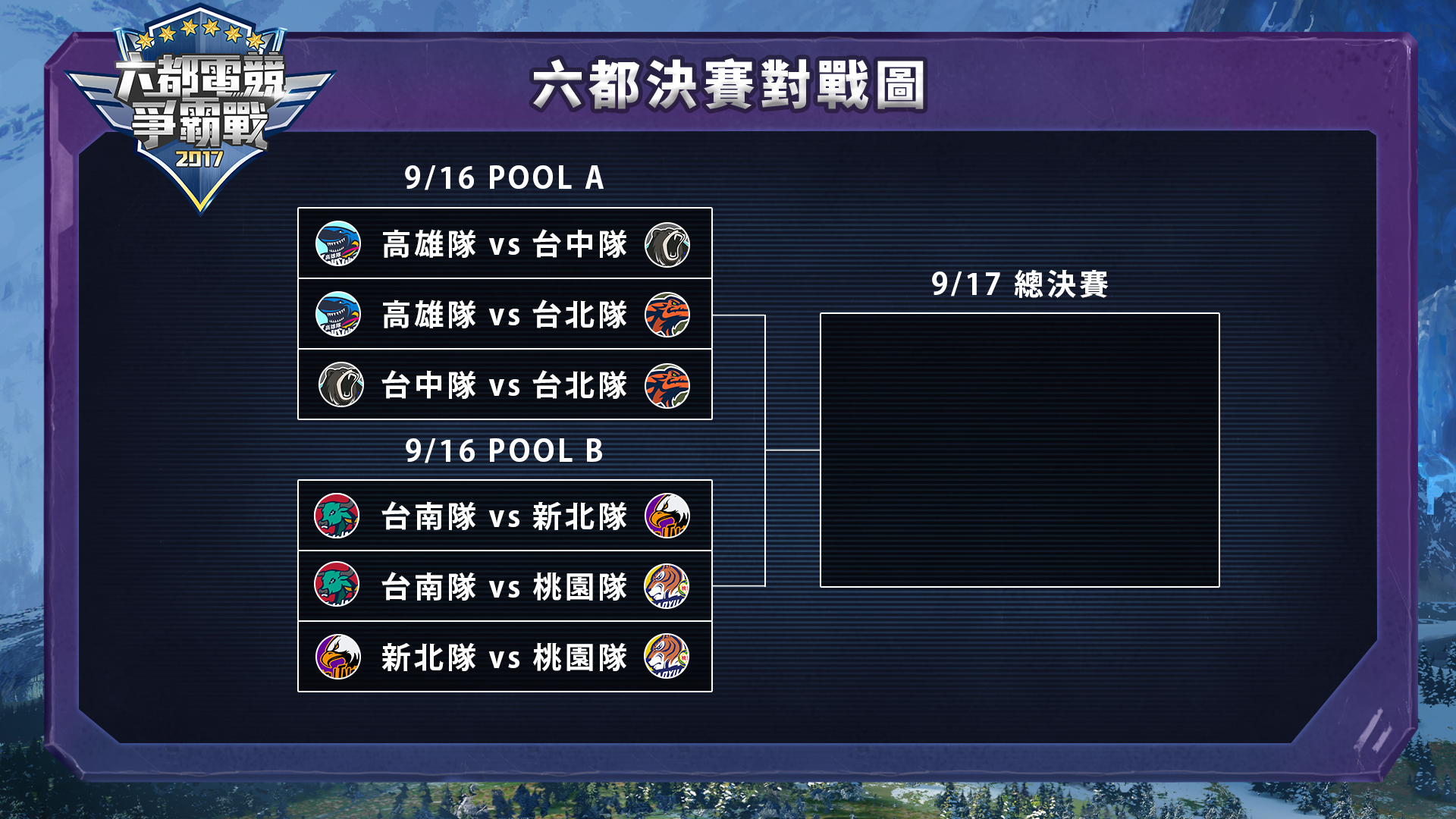The height and width of the screenshot is (819, 1456).
Task: Select the 9/16 POOL B heading
Action: click(x=504, y=451)
